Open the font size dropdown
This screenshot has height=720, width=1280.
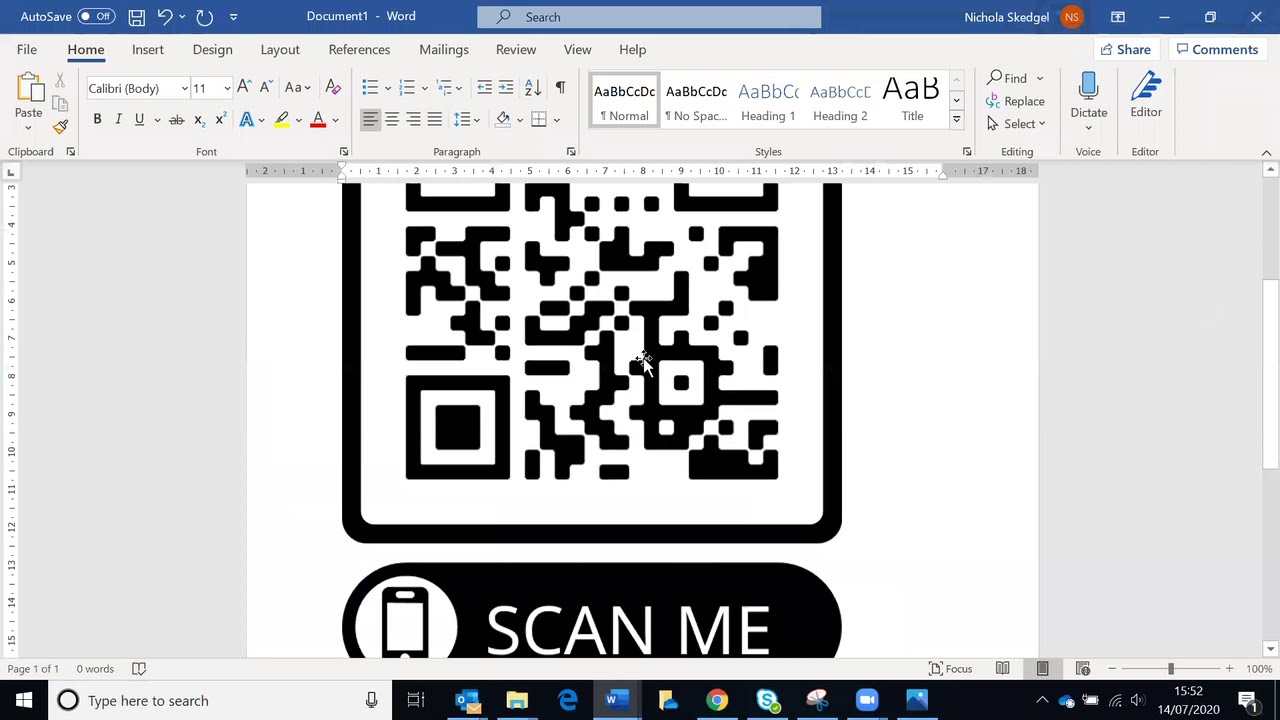point(227,88)
